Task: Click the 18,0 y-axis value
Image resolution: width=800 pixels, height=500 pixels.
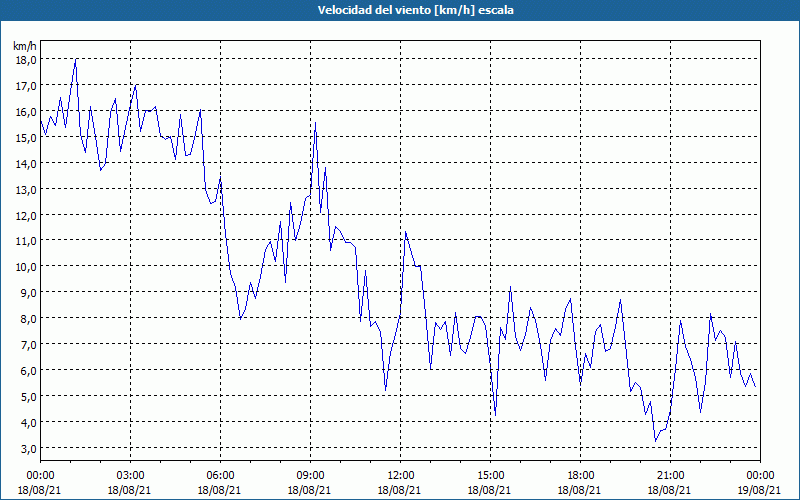Action: pos(26,60)
